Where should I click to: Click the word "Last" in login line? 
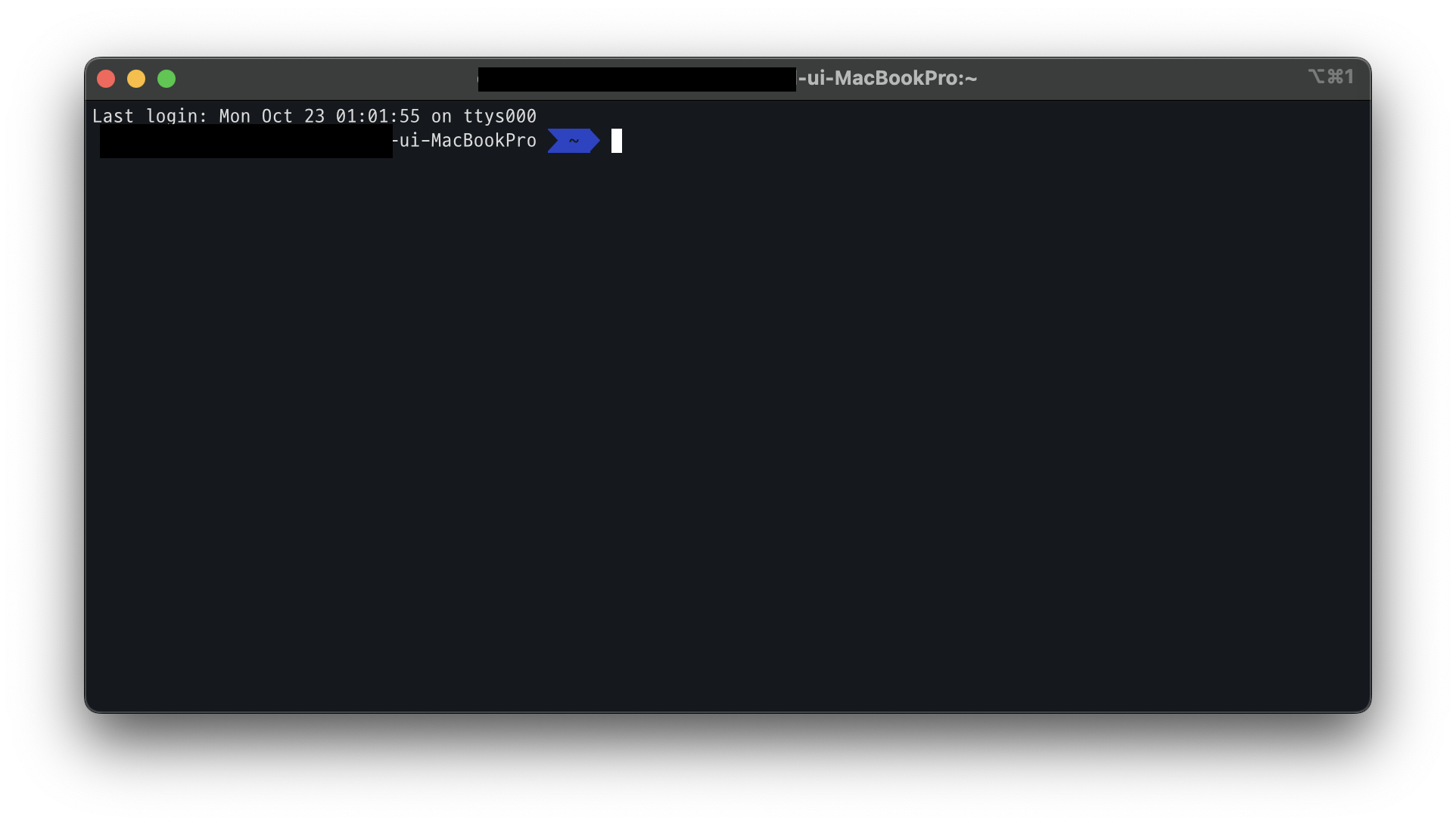113,116
